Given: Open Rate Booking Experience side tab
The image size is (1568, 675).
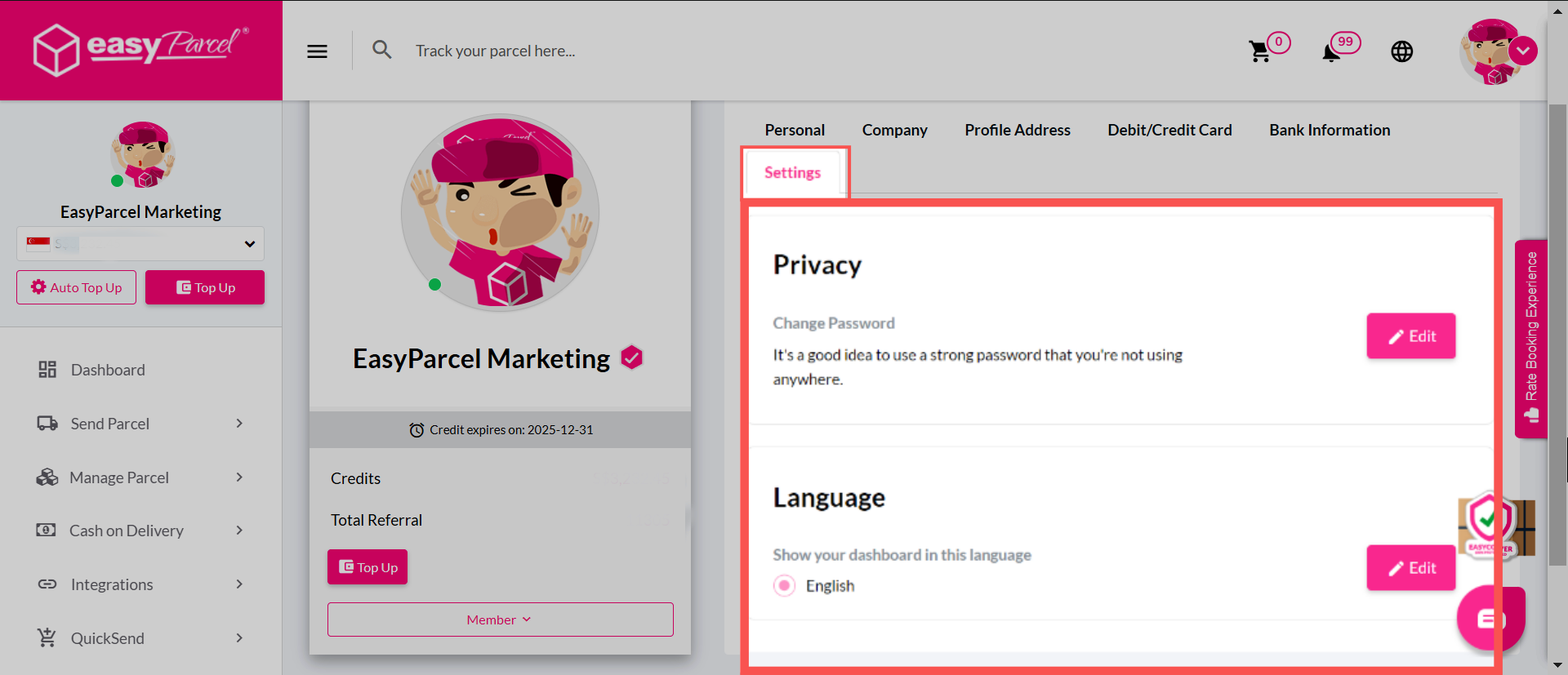Looking at the screenshot, I should [1530, 339].
